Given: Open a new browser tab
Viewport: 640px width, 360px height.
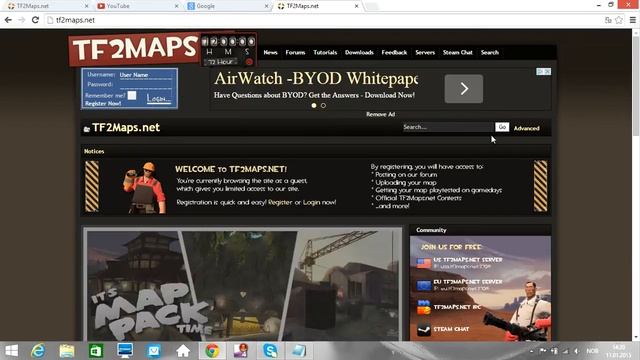Looking at the screenshot, I should coord(371,6).
